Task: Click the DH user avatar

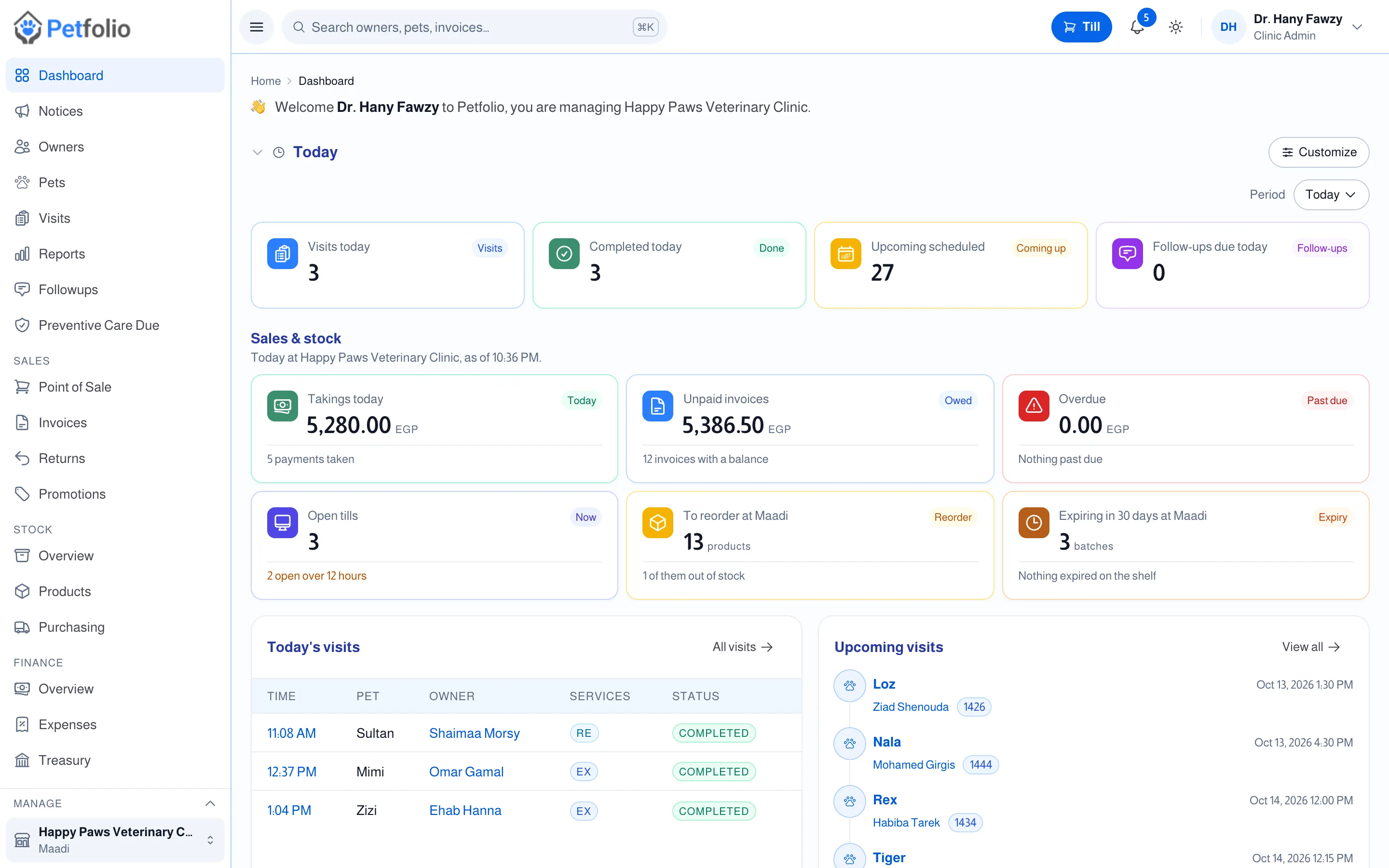Action: [1228, 27]
